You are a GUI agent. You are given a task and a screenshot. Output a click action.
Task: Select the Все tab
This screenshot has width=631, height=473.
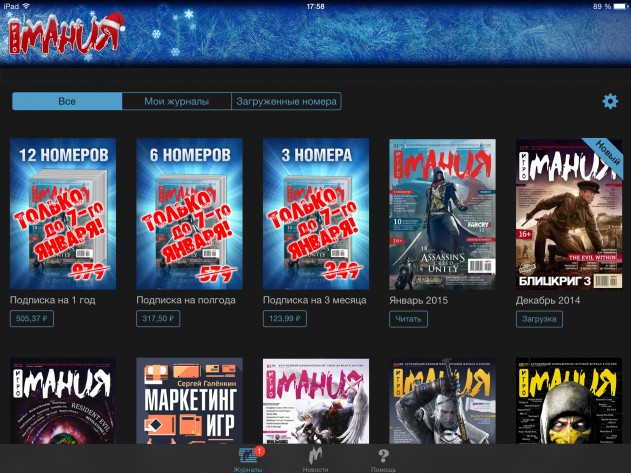67,101
